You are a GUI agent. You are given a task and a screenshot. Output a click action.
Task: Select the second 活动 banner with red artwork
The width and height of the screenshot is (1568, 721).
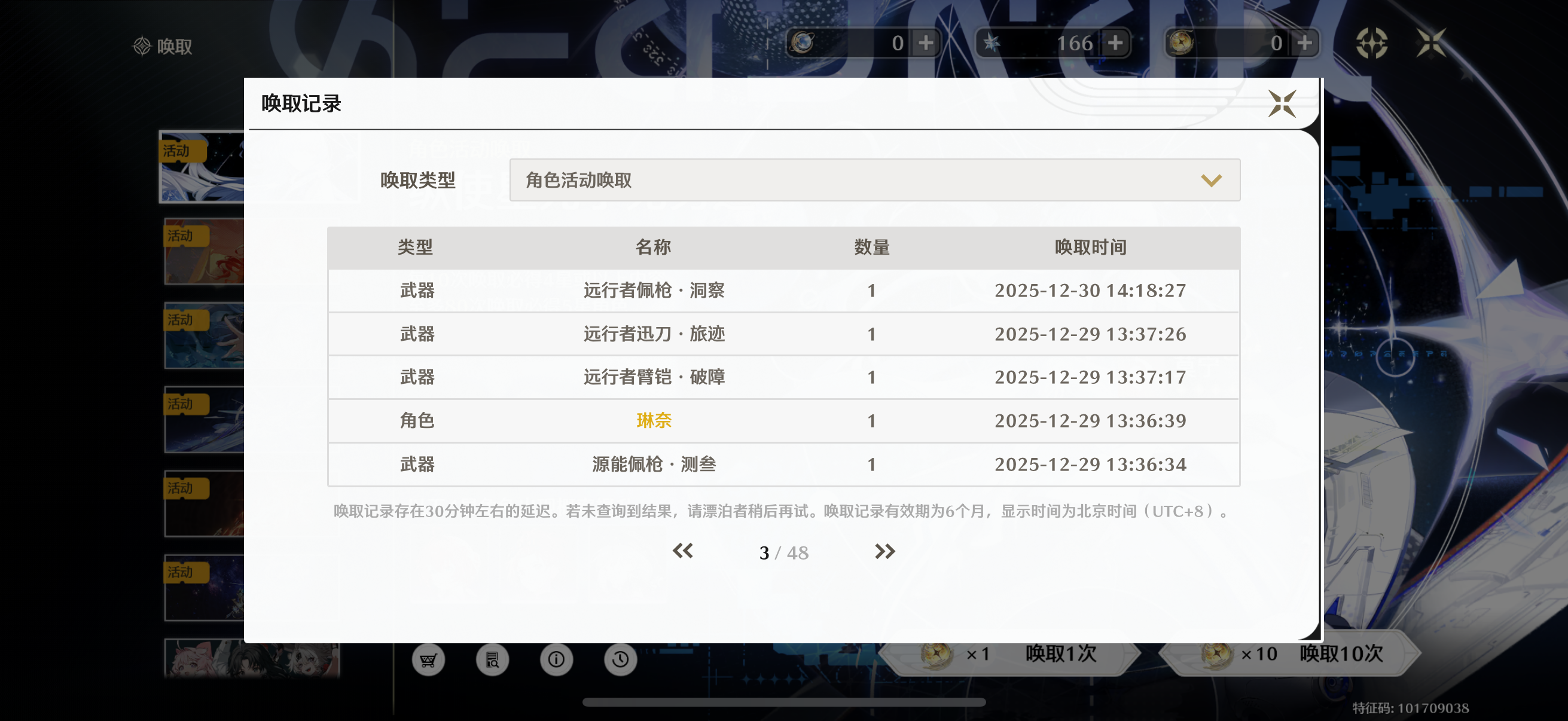coord(204,251)
